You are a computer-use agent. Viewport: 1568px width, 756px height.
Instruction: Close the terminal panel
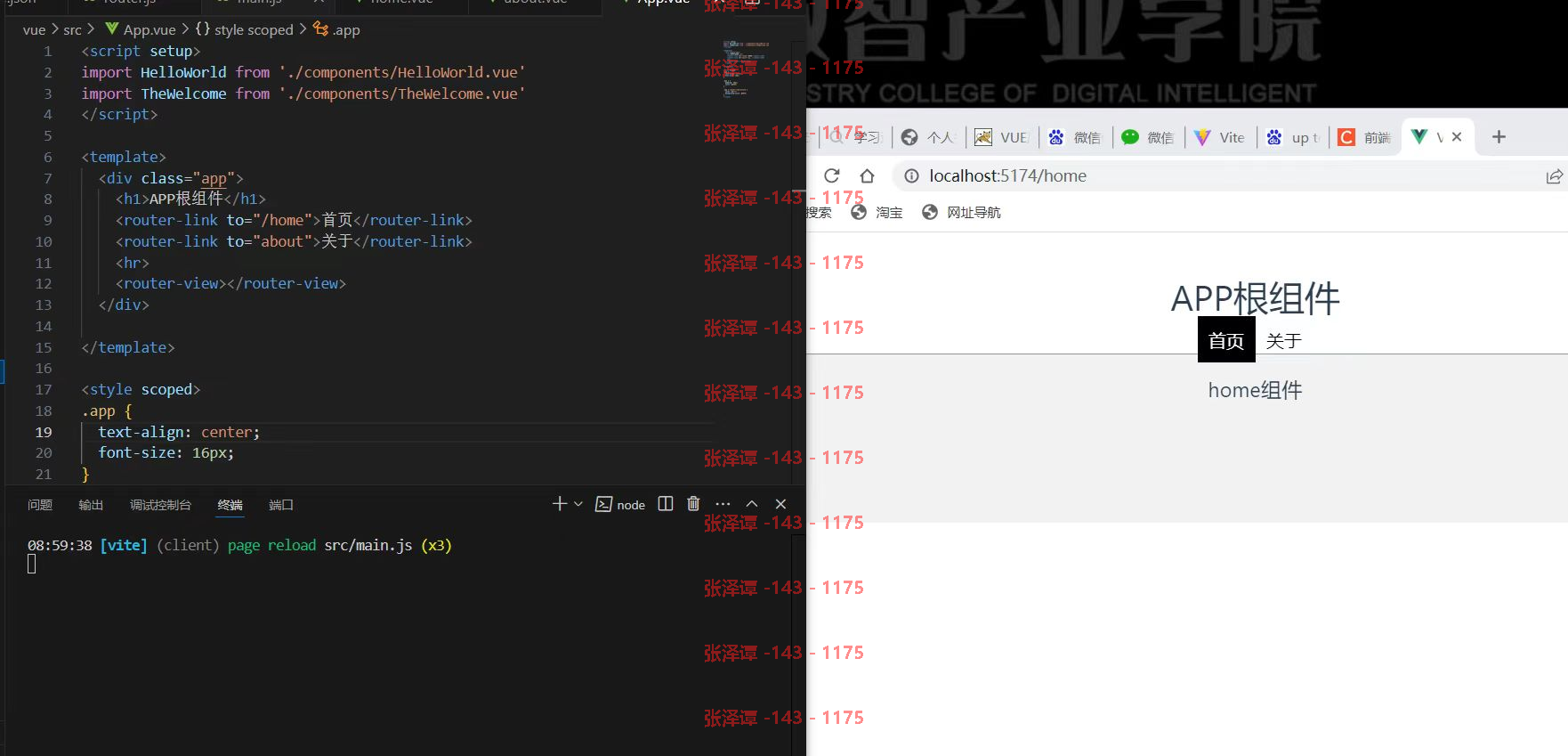780,504
